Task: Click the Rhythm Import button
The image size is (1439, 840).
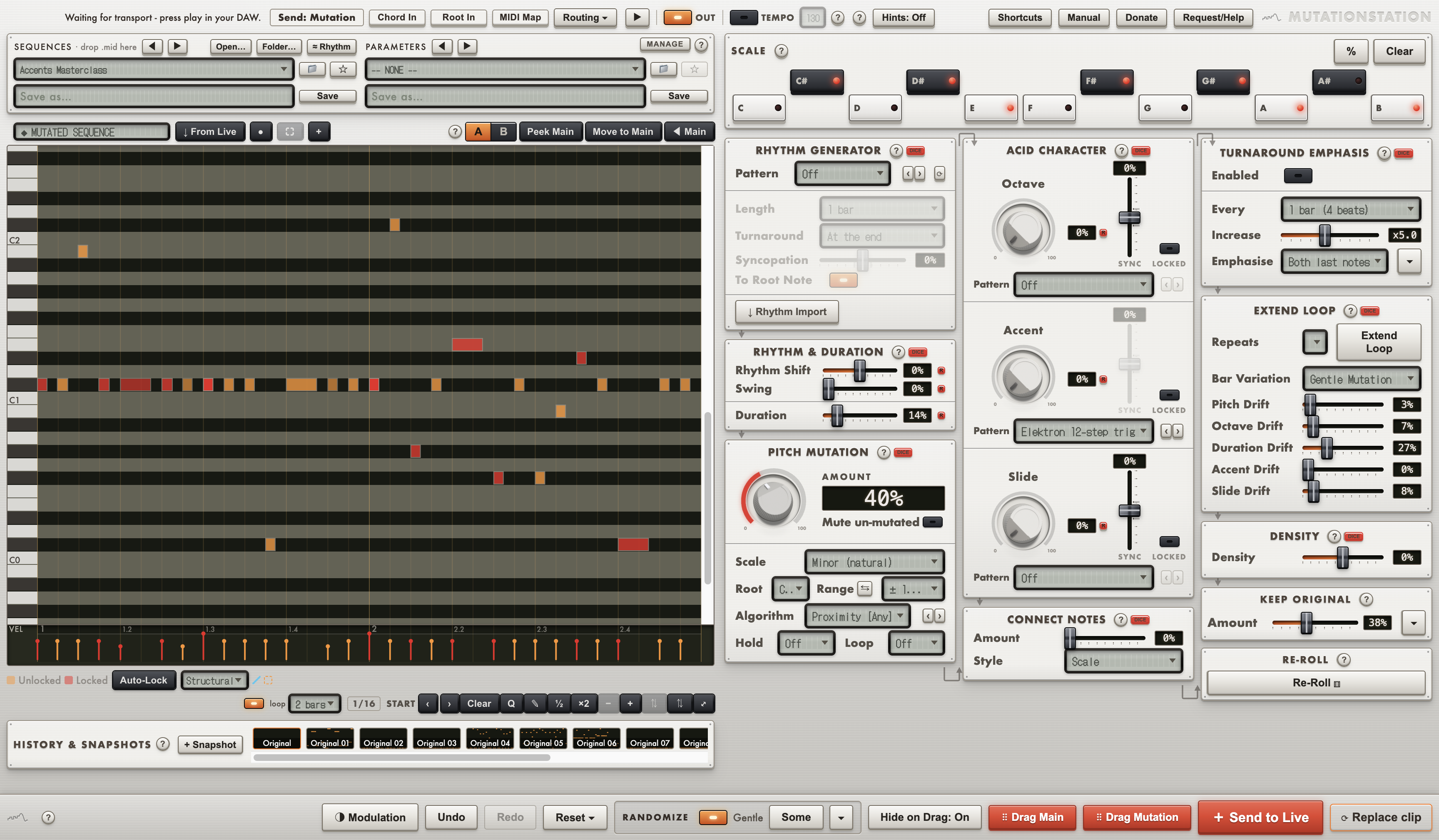Action: (x=786, y=312)
